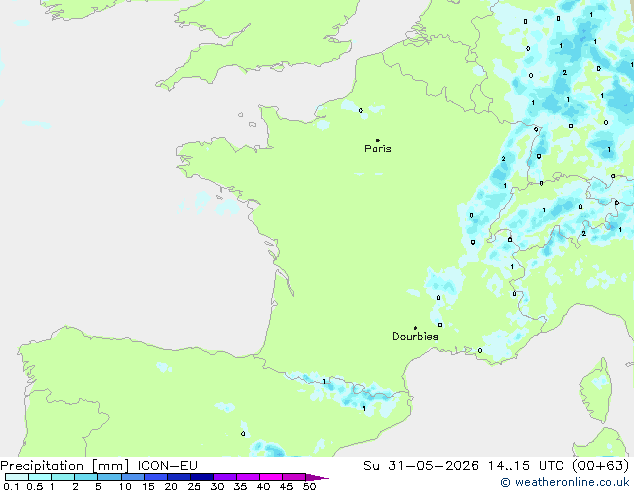The image size is (634, 490).
Task: Click the legend value label 25
Action: (194, 486)
